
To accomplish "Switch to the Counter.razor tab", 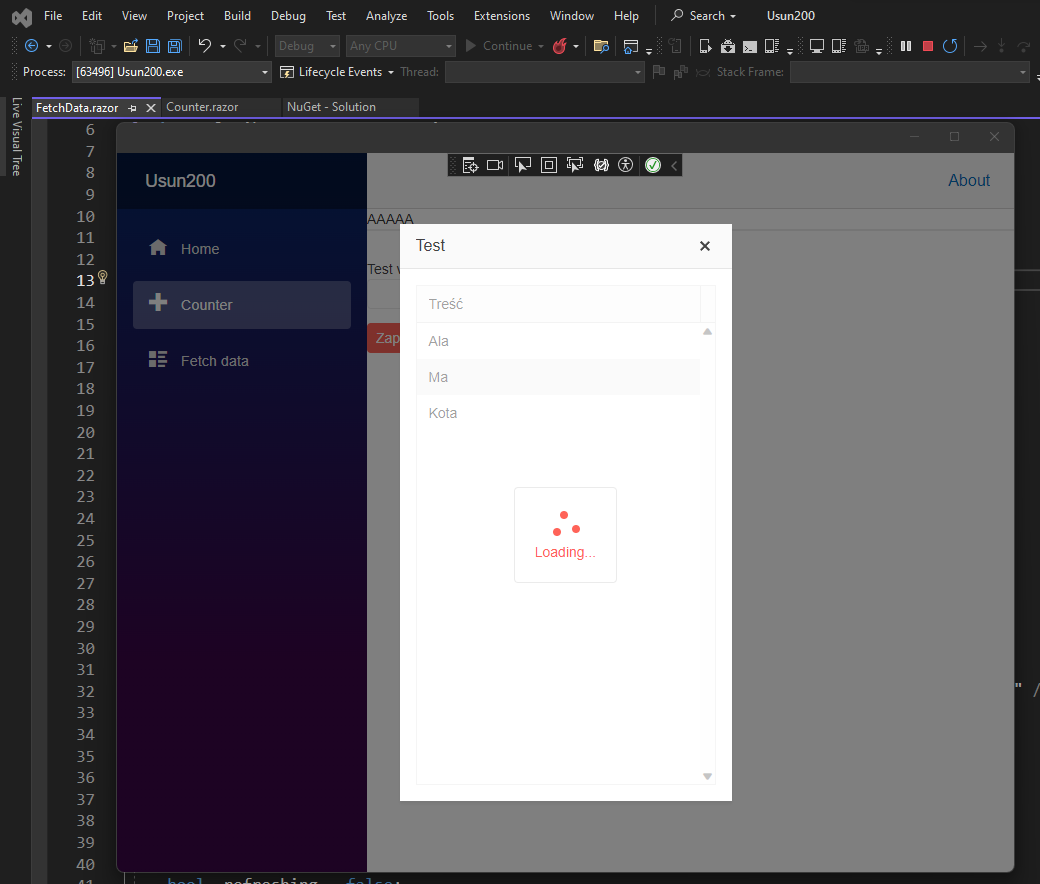I will (201, 107).
